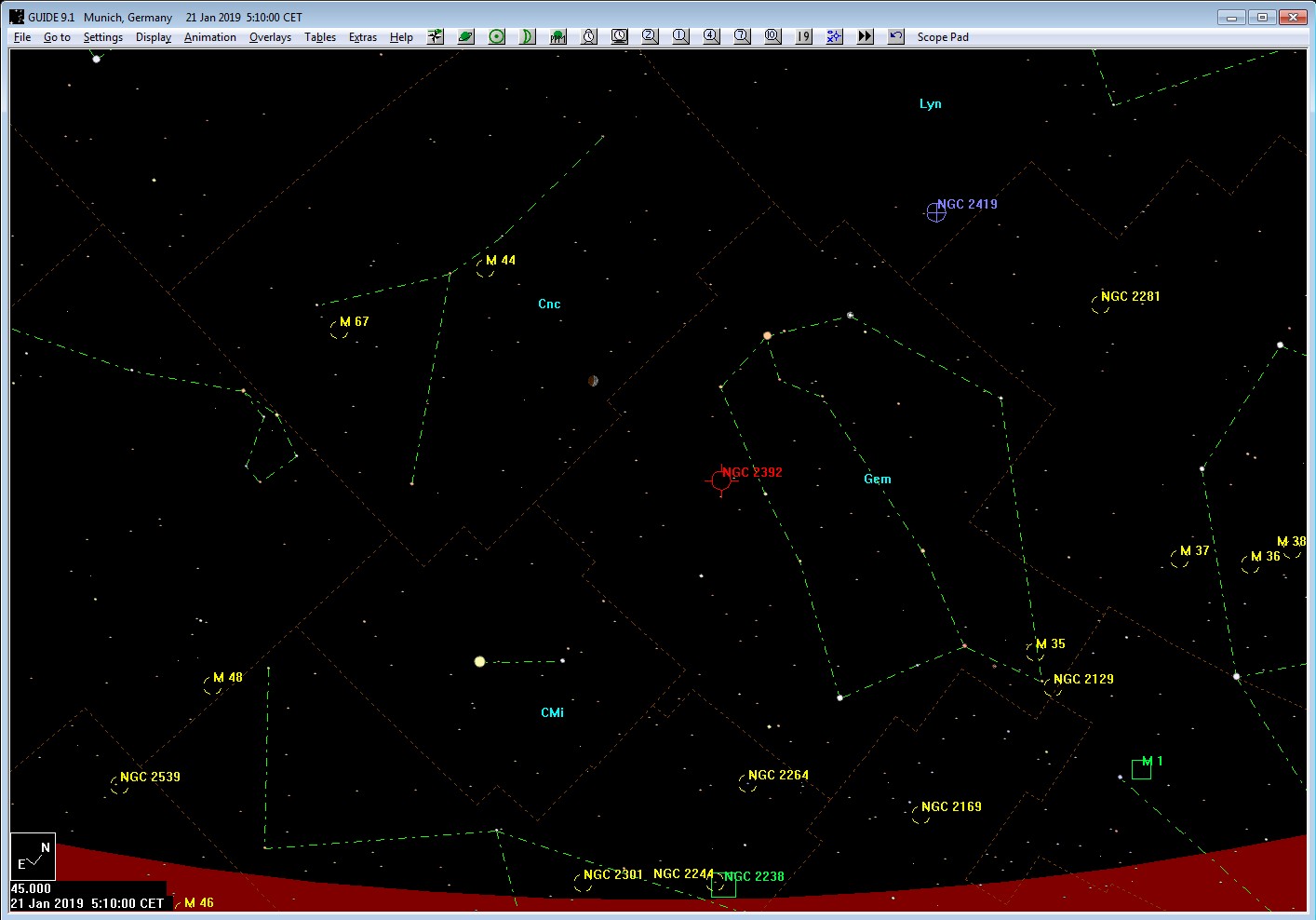Click the green planet toolbar icon

[x=466, y=36]
